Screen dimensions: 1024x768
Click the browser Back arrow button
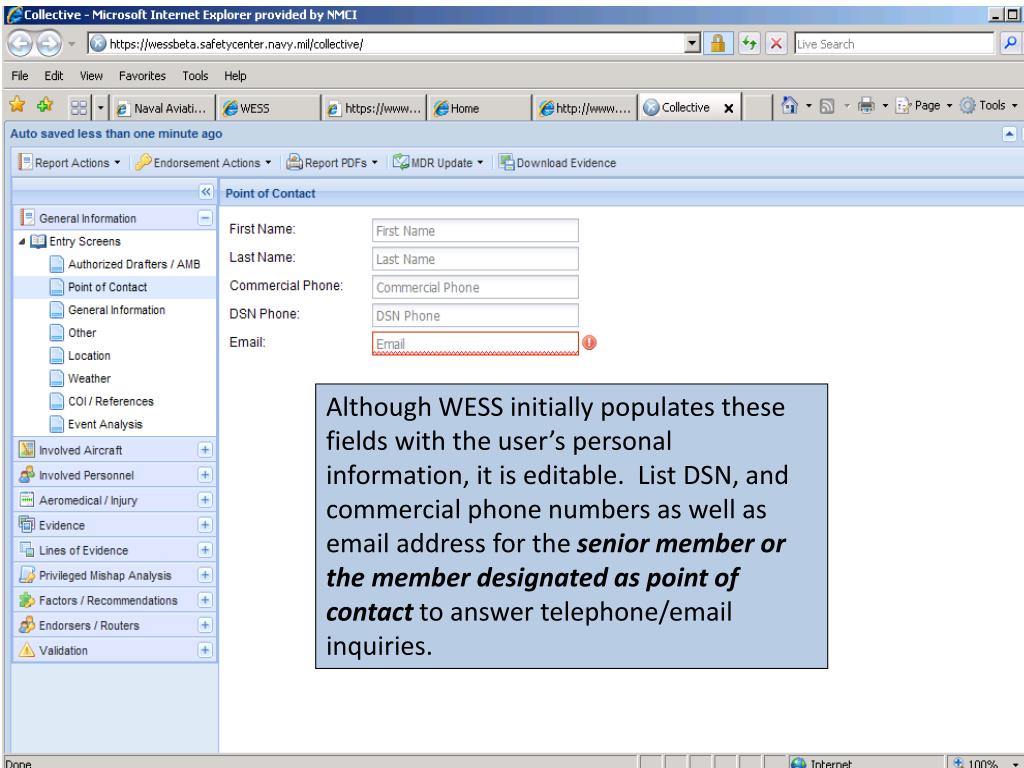20,44
